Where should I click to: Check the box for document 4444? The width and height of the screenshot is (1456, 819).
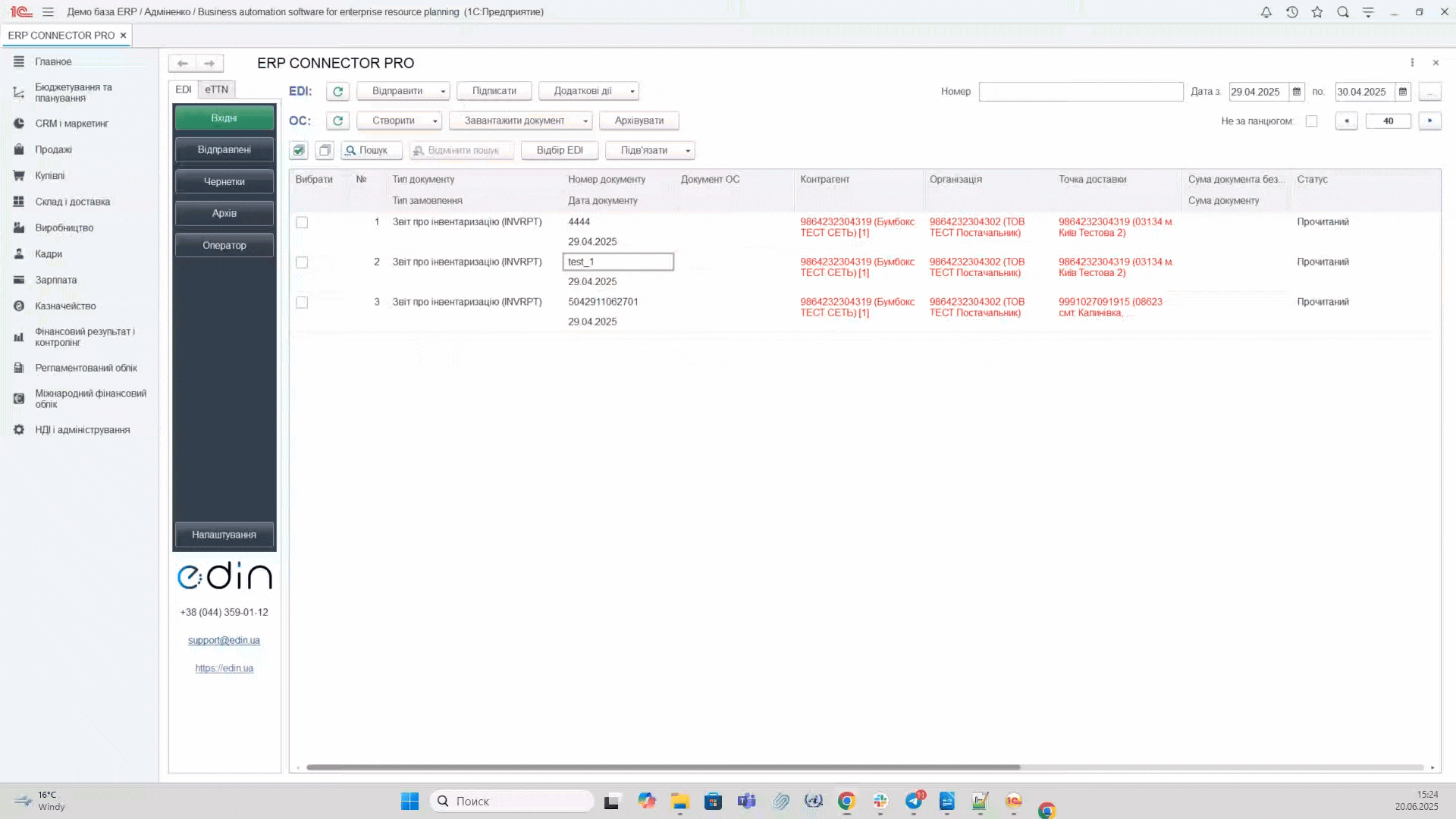[x=302, y=222]
